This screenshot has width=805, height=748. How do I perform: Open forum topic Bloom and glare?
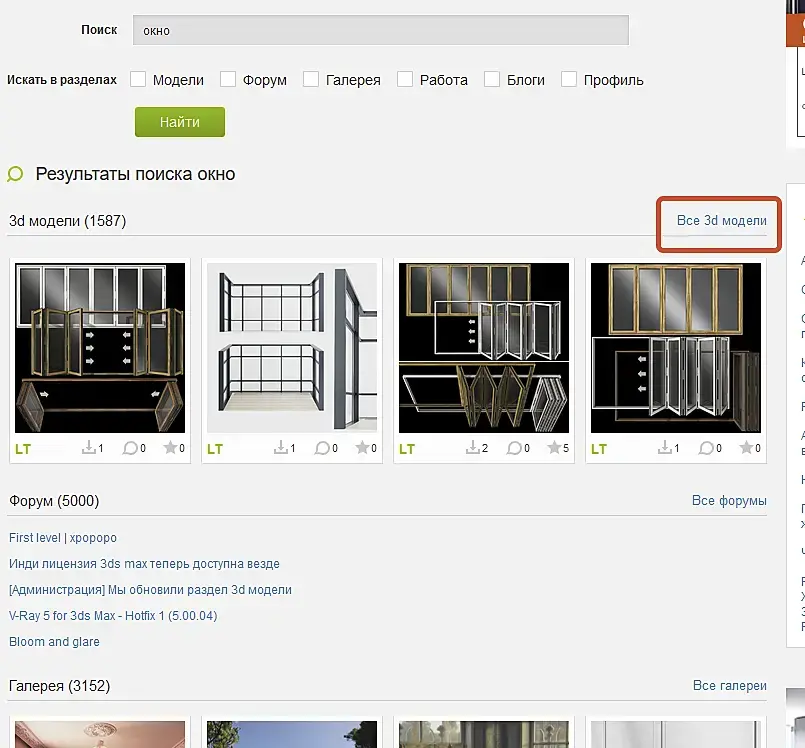54,642
